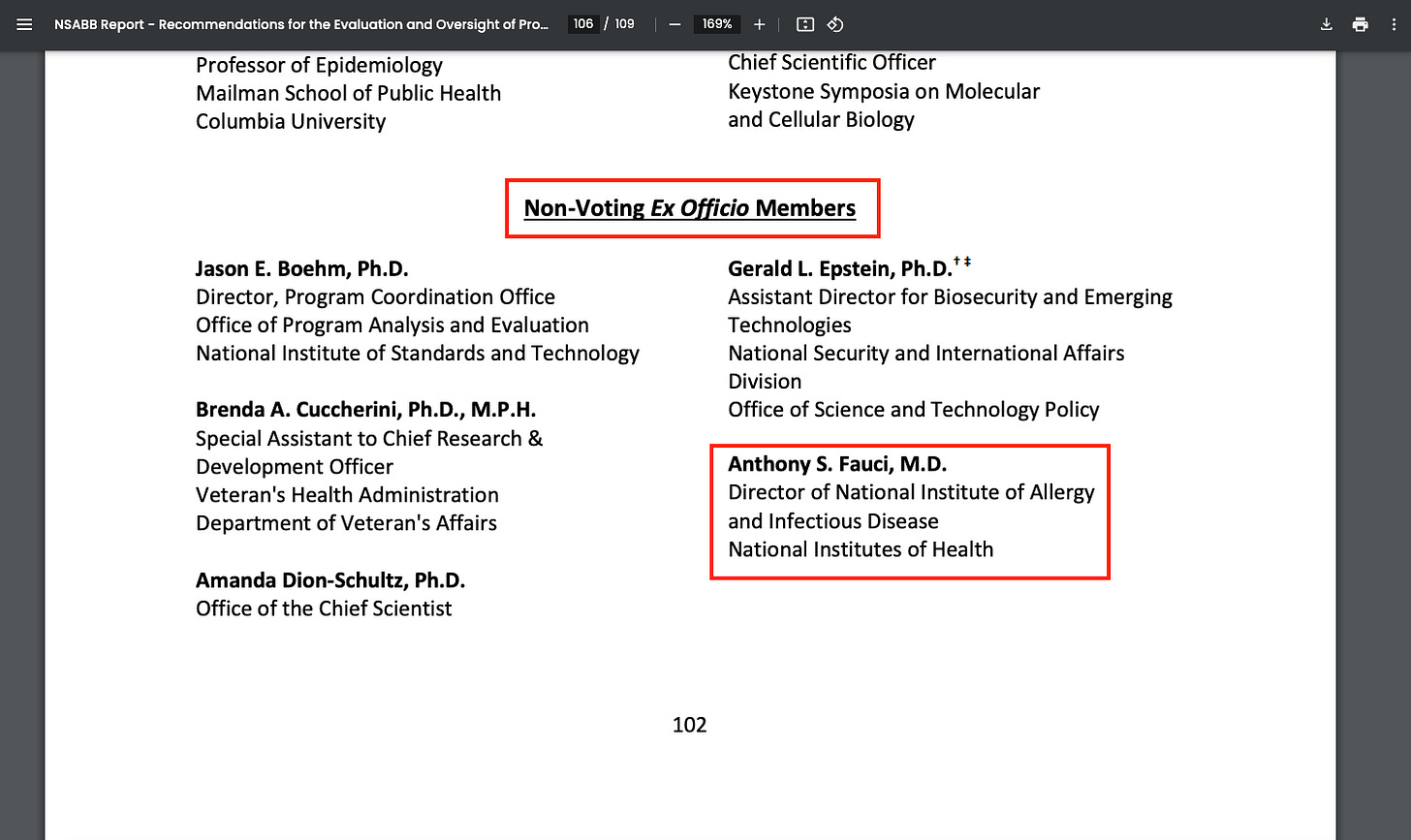Print the PDF document

pyautogui.click(x=1361, y=24)
